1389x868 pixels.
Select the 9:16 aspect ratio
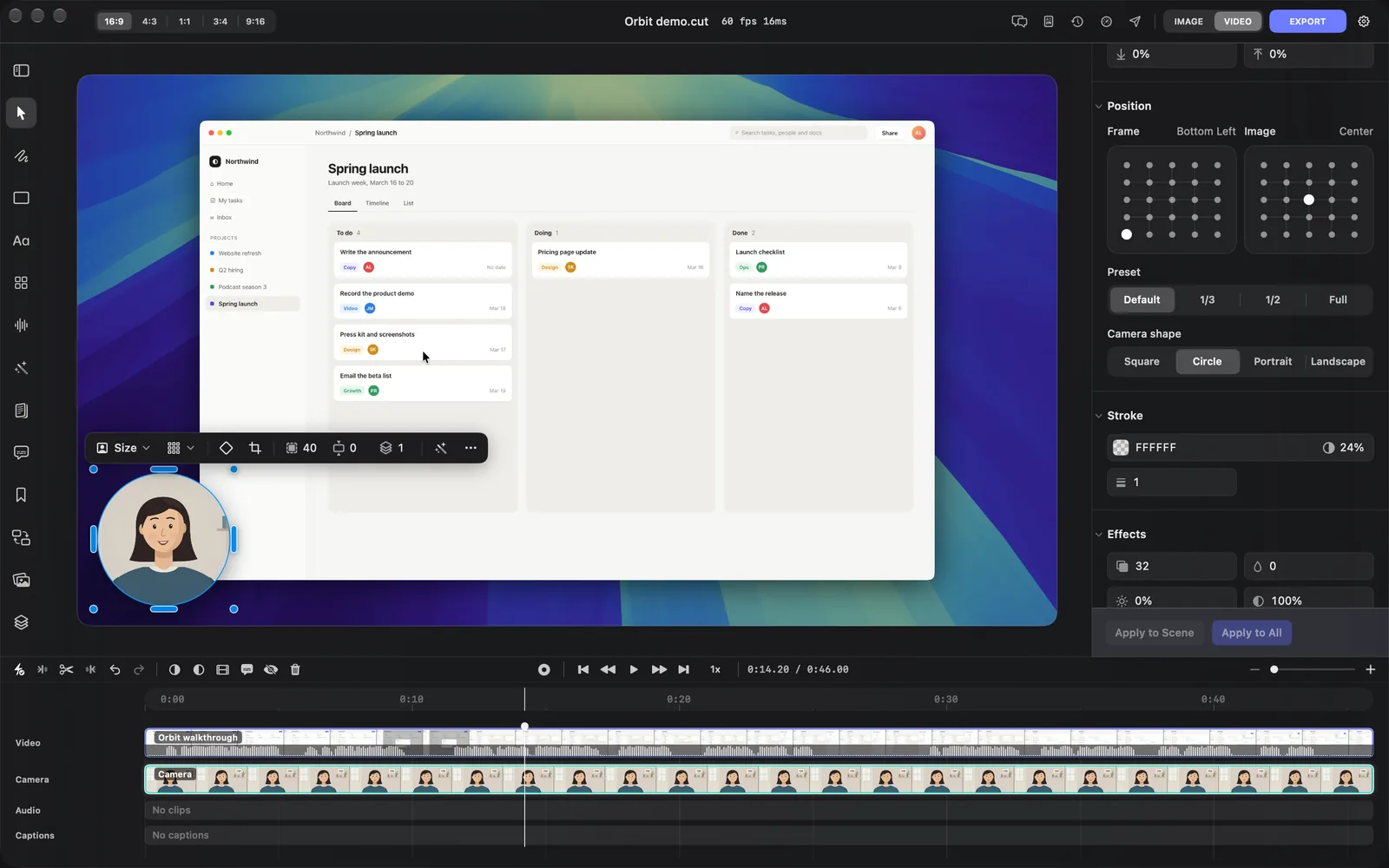point(255,22)
